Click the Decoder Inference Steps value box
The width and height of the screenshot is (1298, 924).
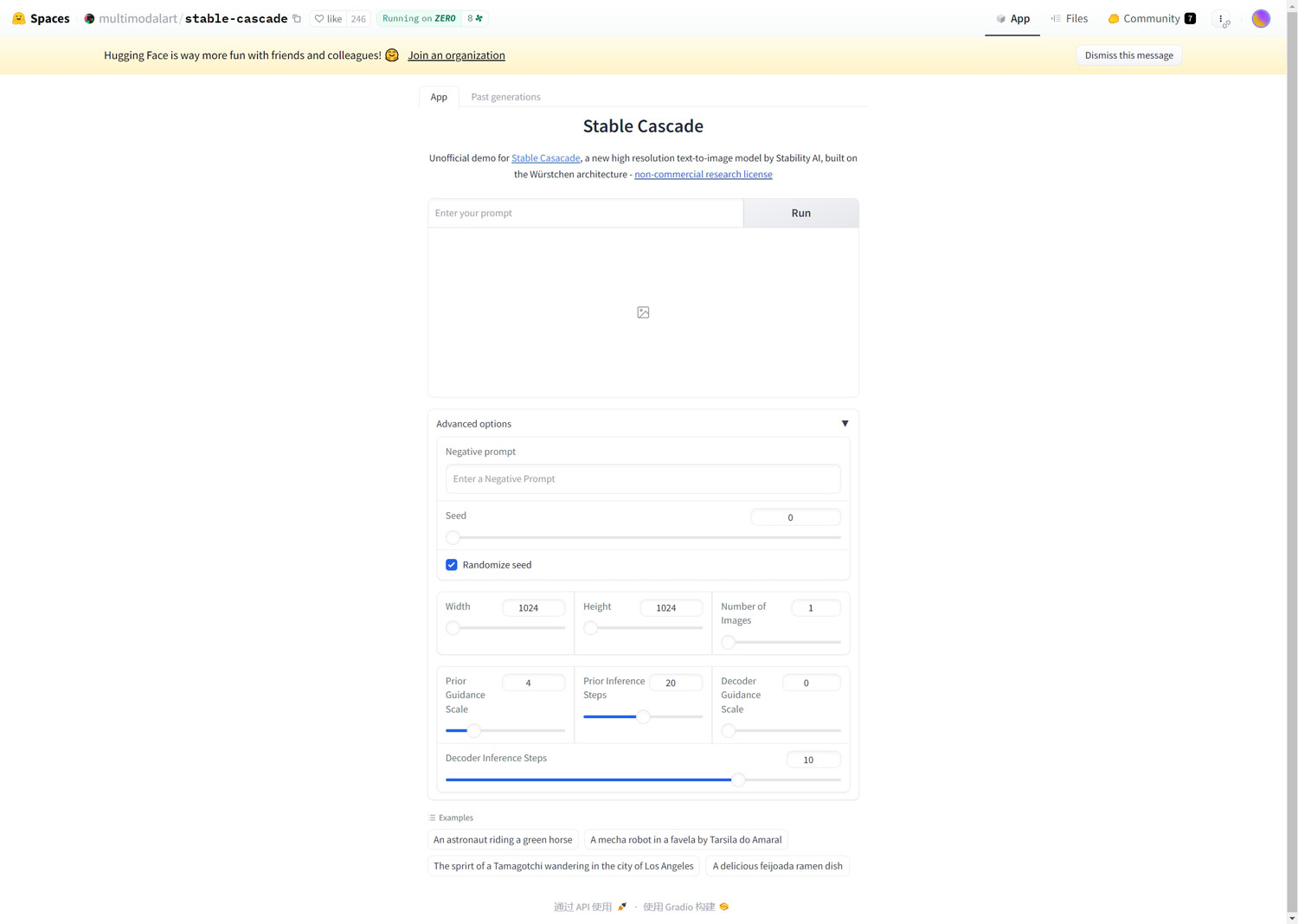[813, 760]
